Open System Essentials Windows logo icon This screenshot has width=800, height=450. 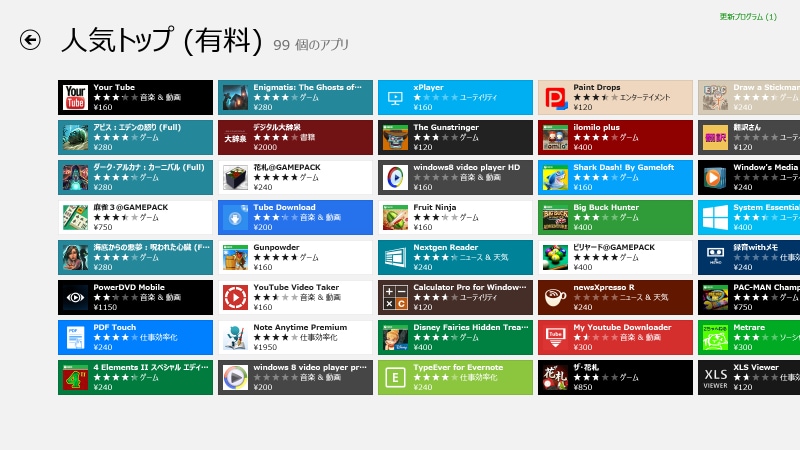[x=715, y=217]
